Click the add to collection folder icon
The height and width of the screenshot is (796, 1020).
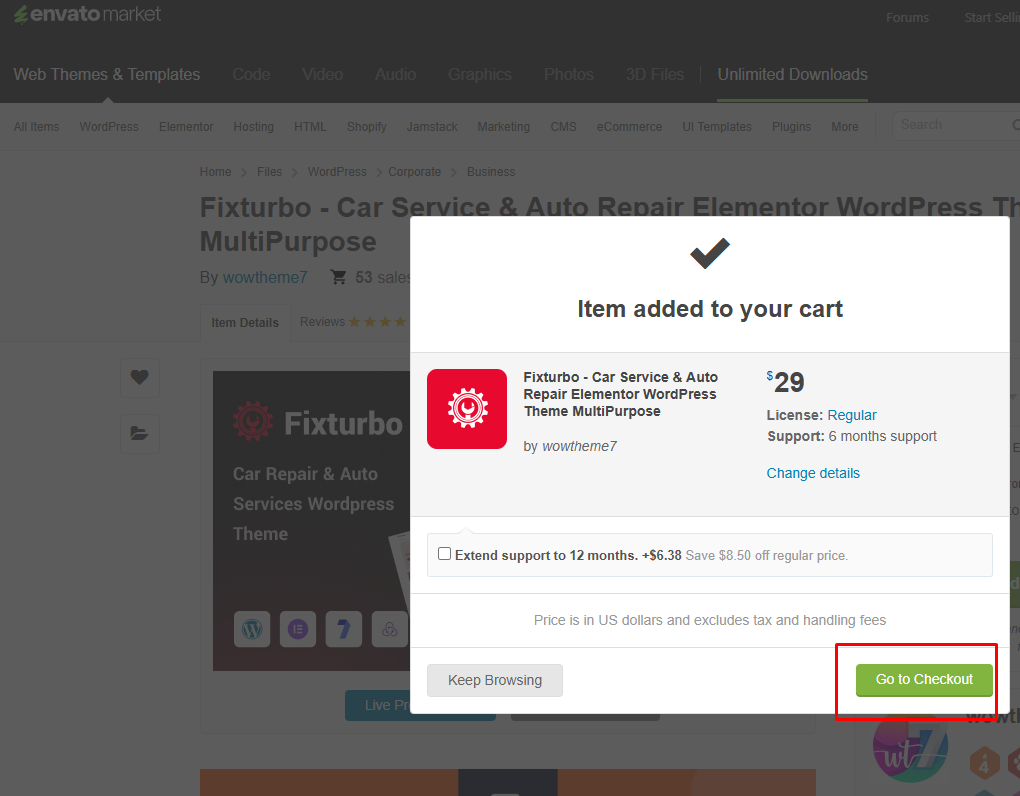pos(139,433)
